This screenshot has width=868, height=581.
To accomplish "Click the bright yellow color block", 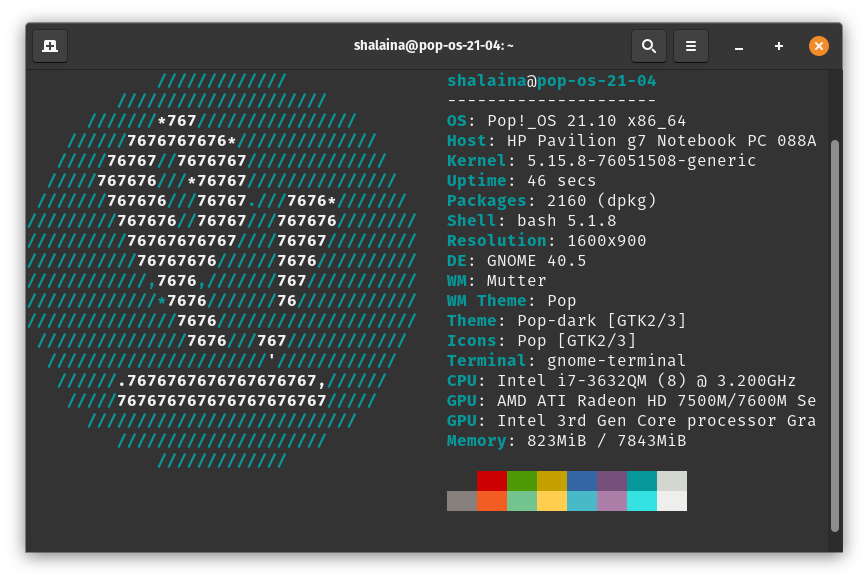I will [552, 501].
